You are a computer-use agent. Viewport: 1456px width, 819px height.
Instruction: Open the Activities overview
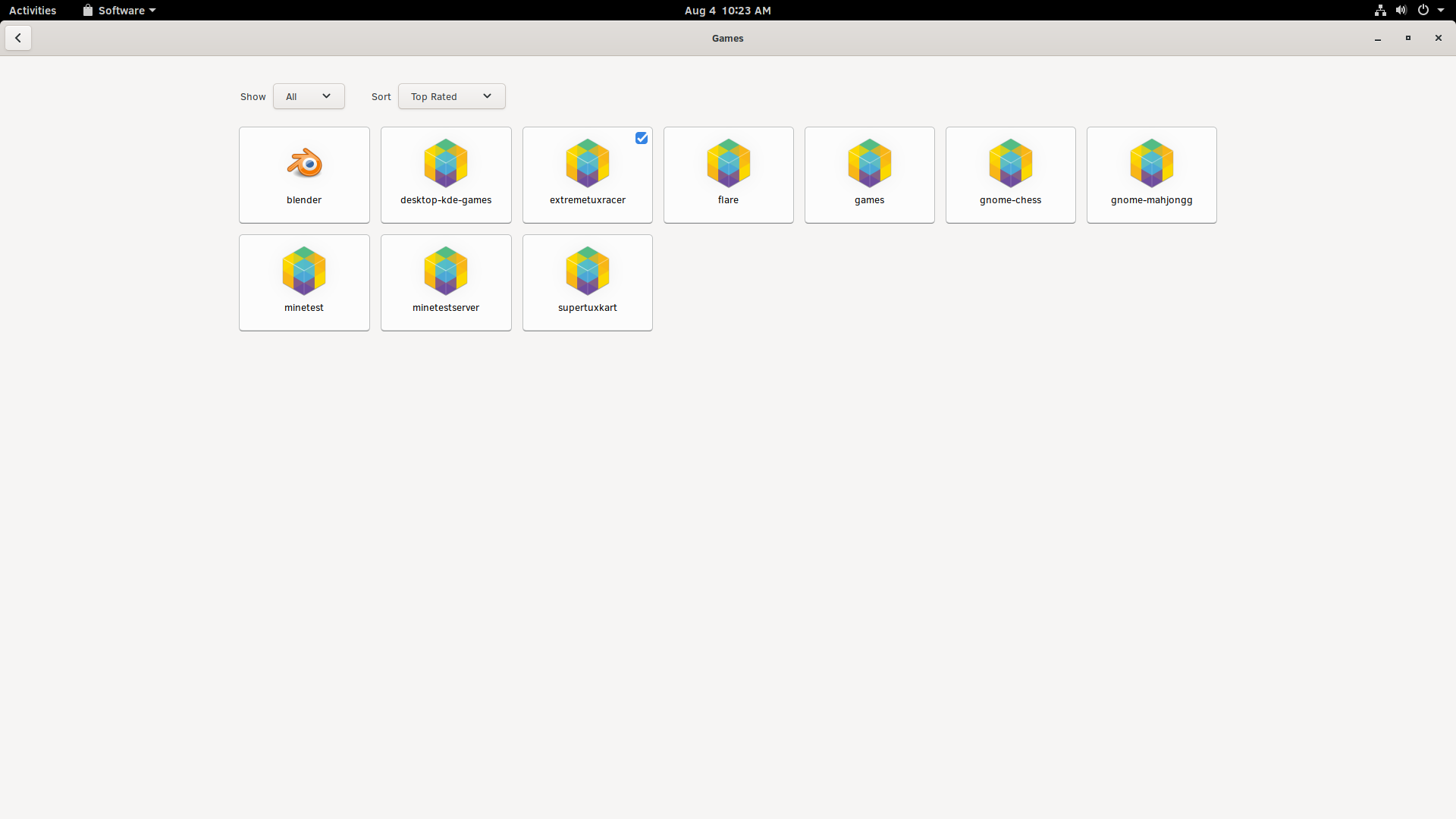tap(33, 11)
